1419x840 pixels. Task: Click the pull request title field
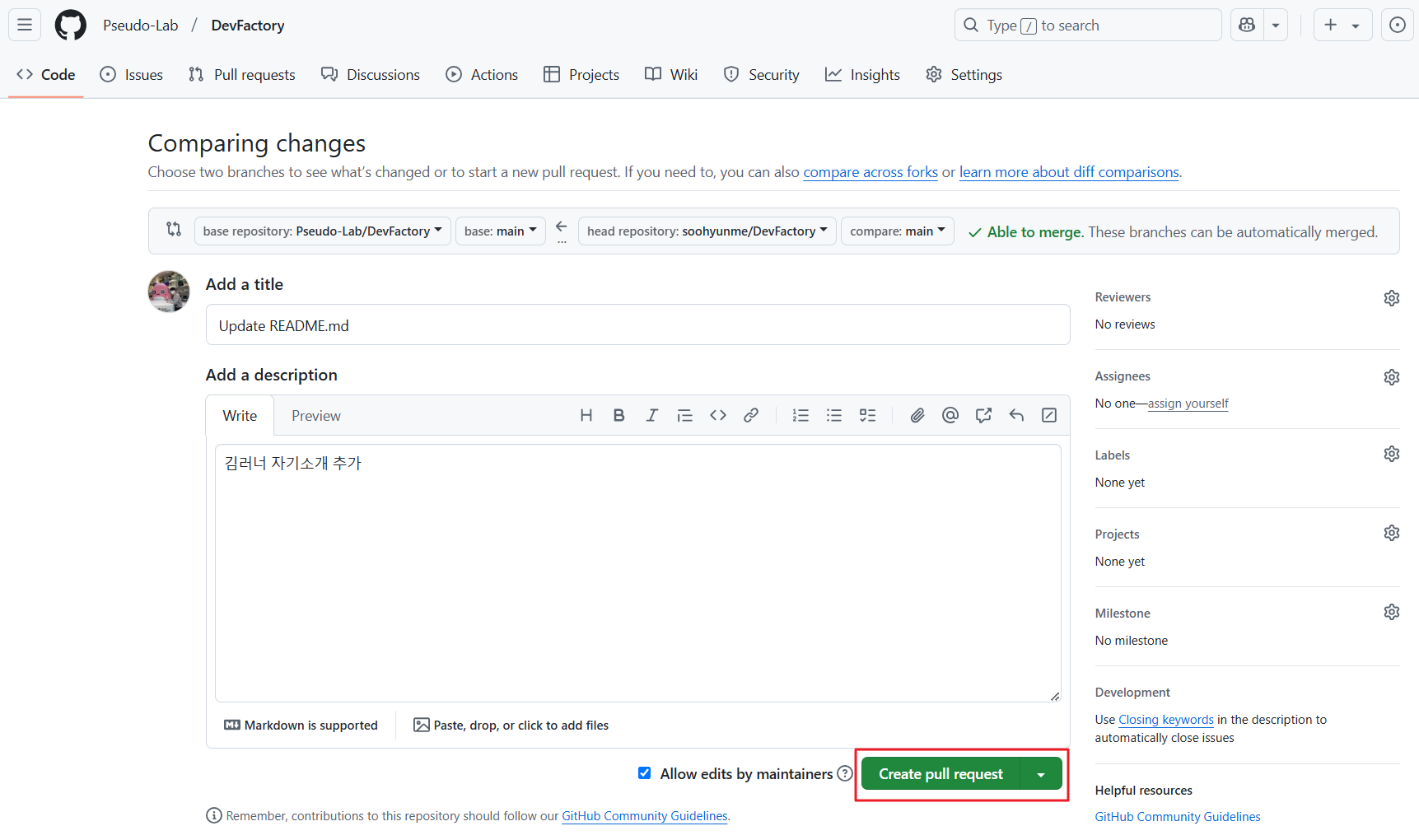pyautogui.click(x=637, y=325)
